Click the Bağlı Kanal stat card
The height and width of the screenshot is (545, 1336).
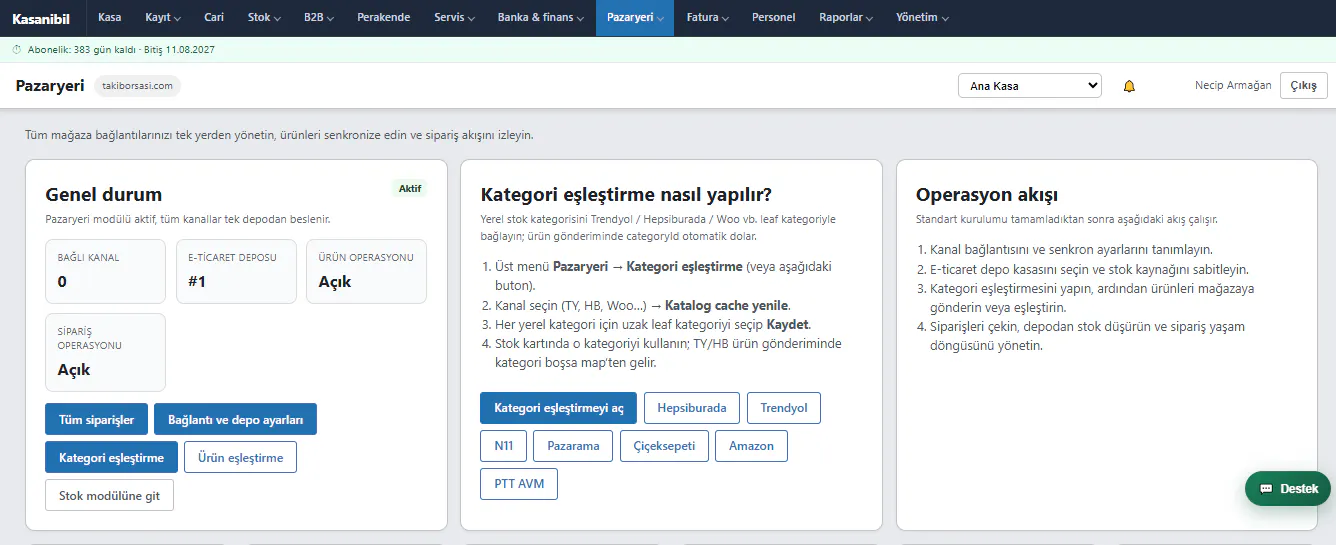[105, 271]
